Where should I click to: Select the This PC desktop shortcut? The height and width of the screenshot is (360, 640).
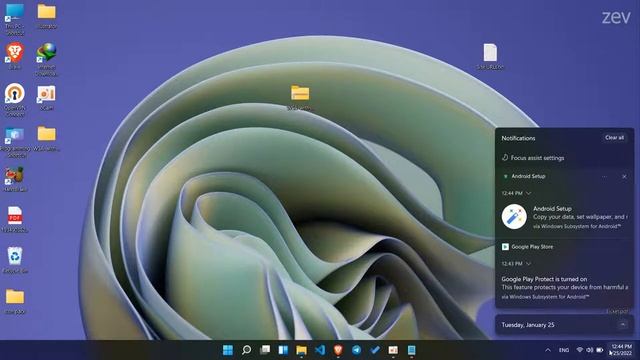15,19
